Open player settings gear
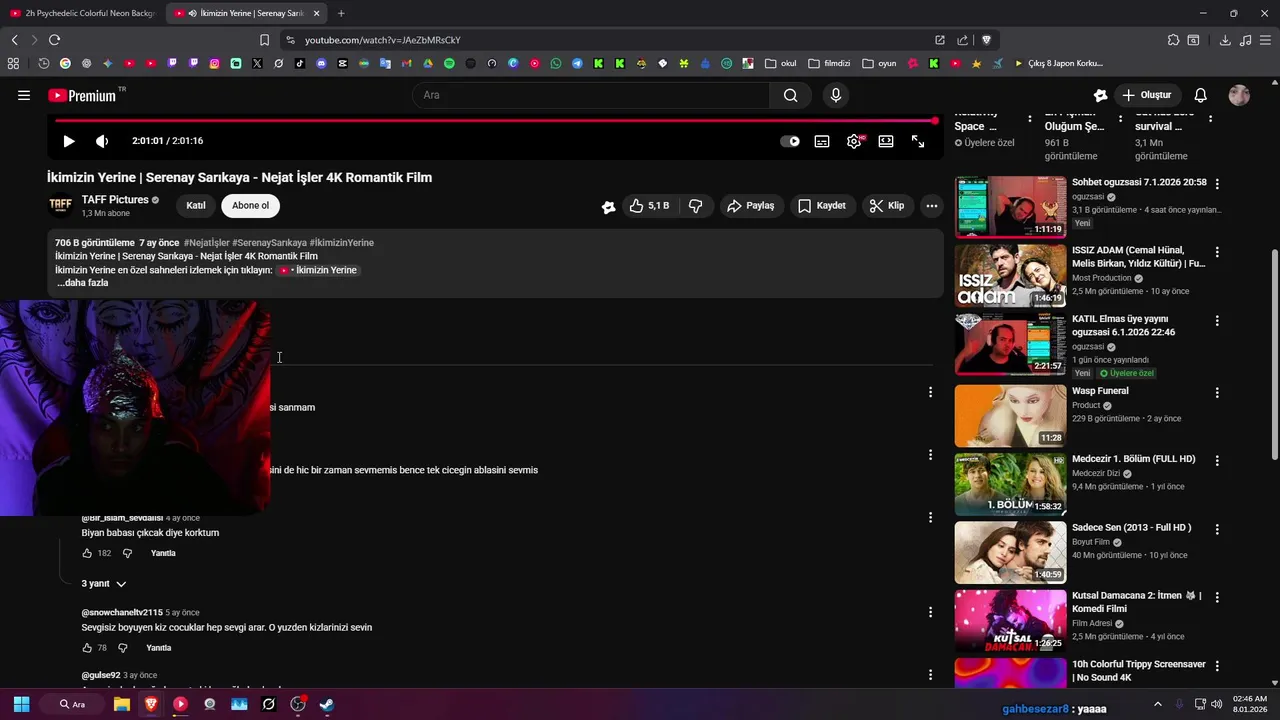1280x720 pixels. click(854, 141)
